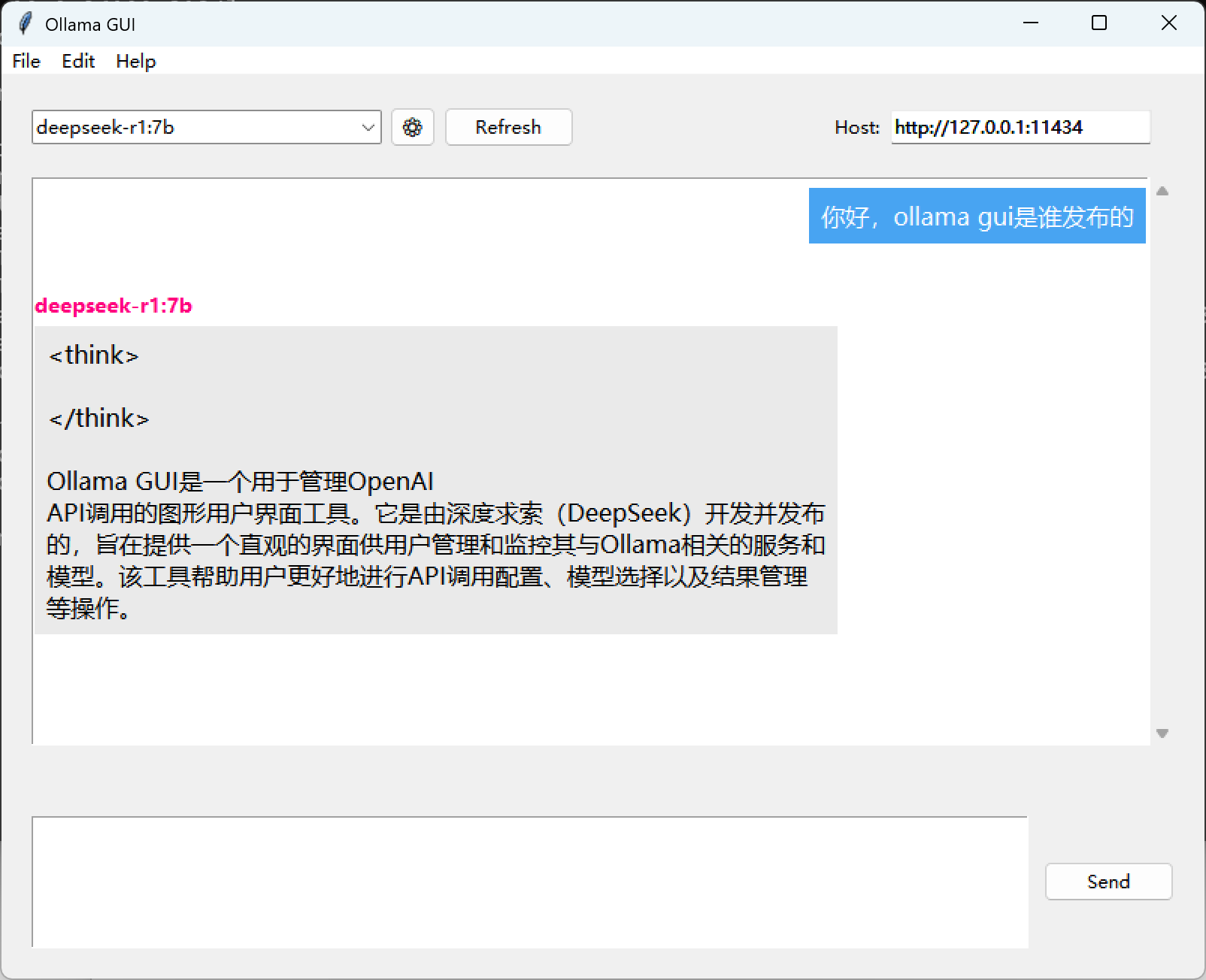Screen dimensions: 1206x980
Task: Click the chat scrollbar up arrow
Action: tap(1162, 191)
